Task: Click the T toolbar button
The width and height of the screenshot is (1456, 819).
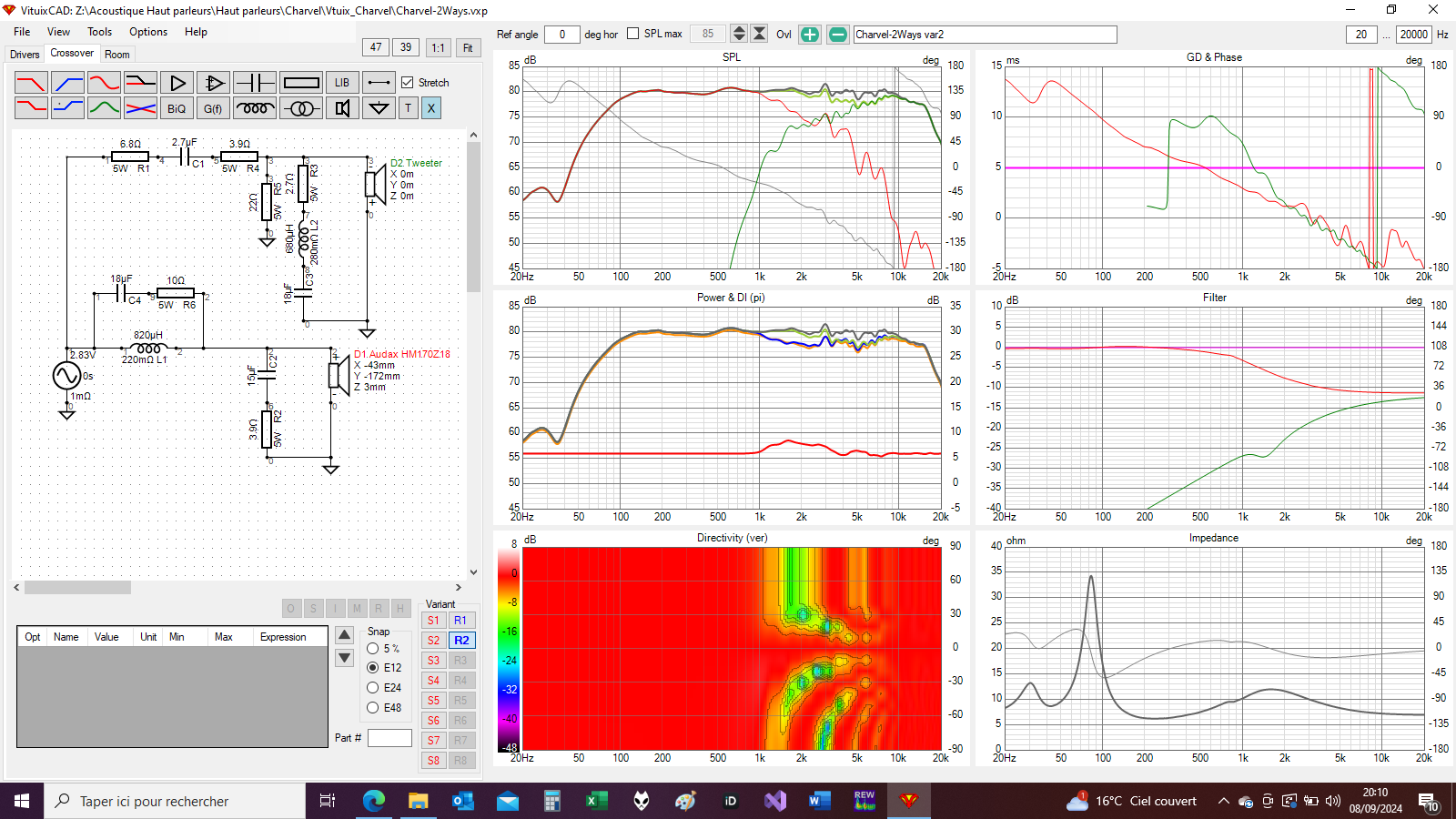Action: pyautogui.click(x=408, y=108)
